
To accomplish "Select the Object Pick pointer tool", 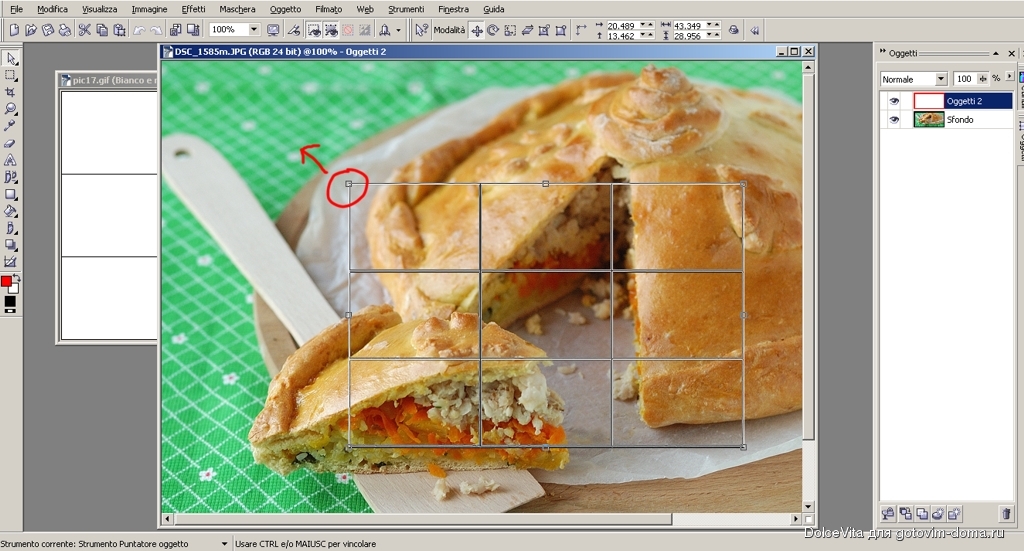I will coord(10,59).
